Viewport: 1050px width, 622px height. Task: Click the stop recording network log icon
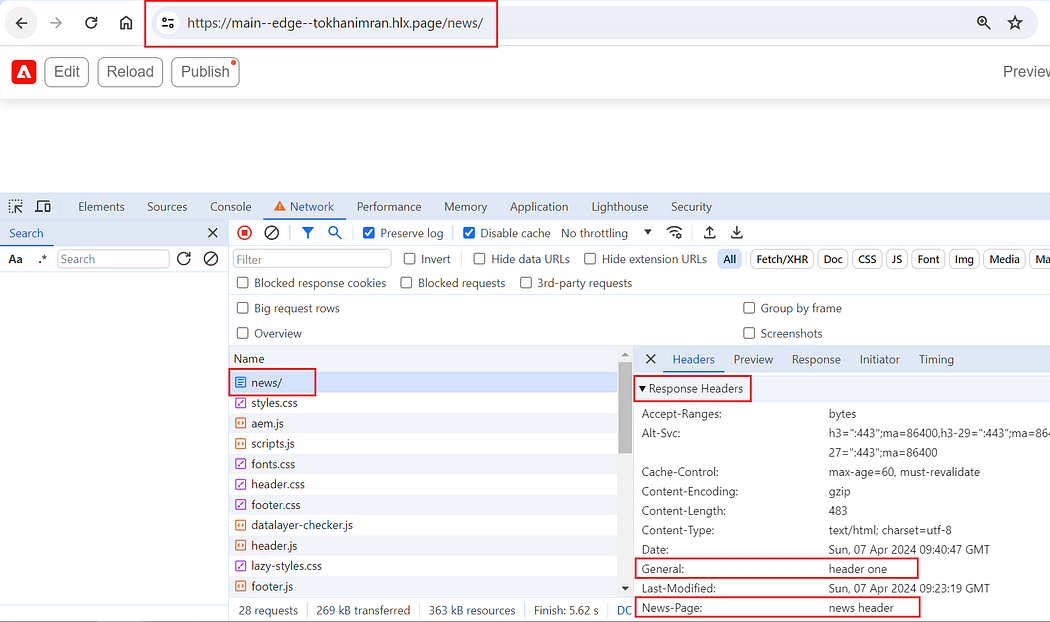click(244, 232)
